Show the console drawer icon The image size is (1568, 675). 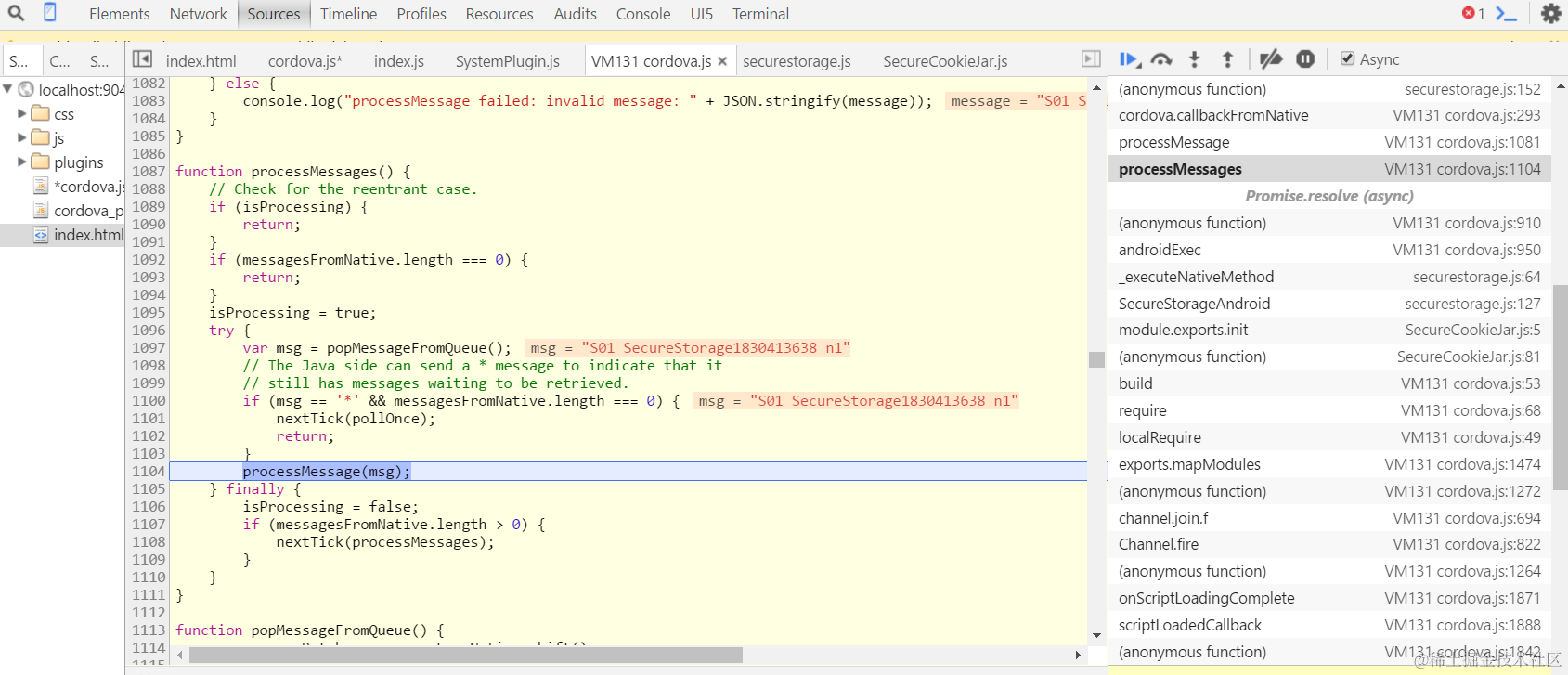pos(1507,13)
